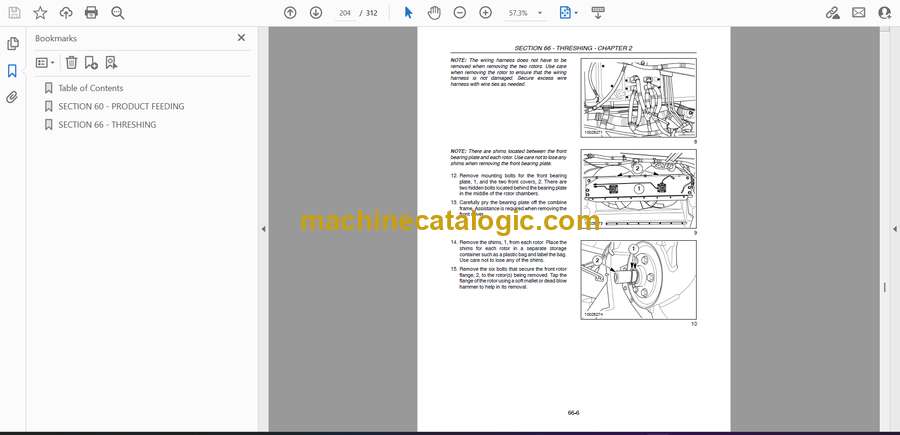This screenshot has height=435, width=900.
Task: Send the file by email envelope icon
Action: 859,13
